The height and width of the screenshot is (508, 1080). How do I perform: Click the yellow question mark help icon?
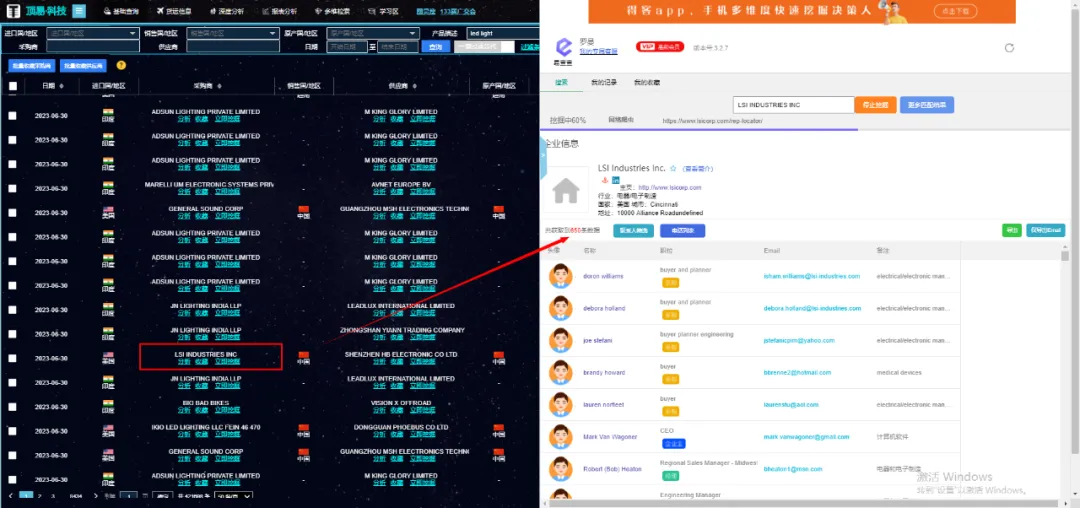click(121, 65)
